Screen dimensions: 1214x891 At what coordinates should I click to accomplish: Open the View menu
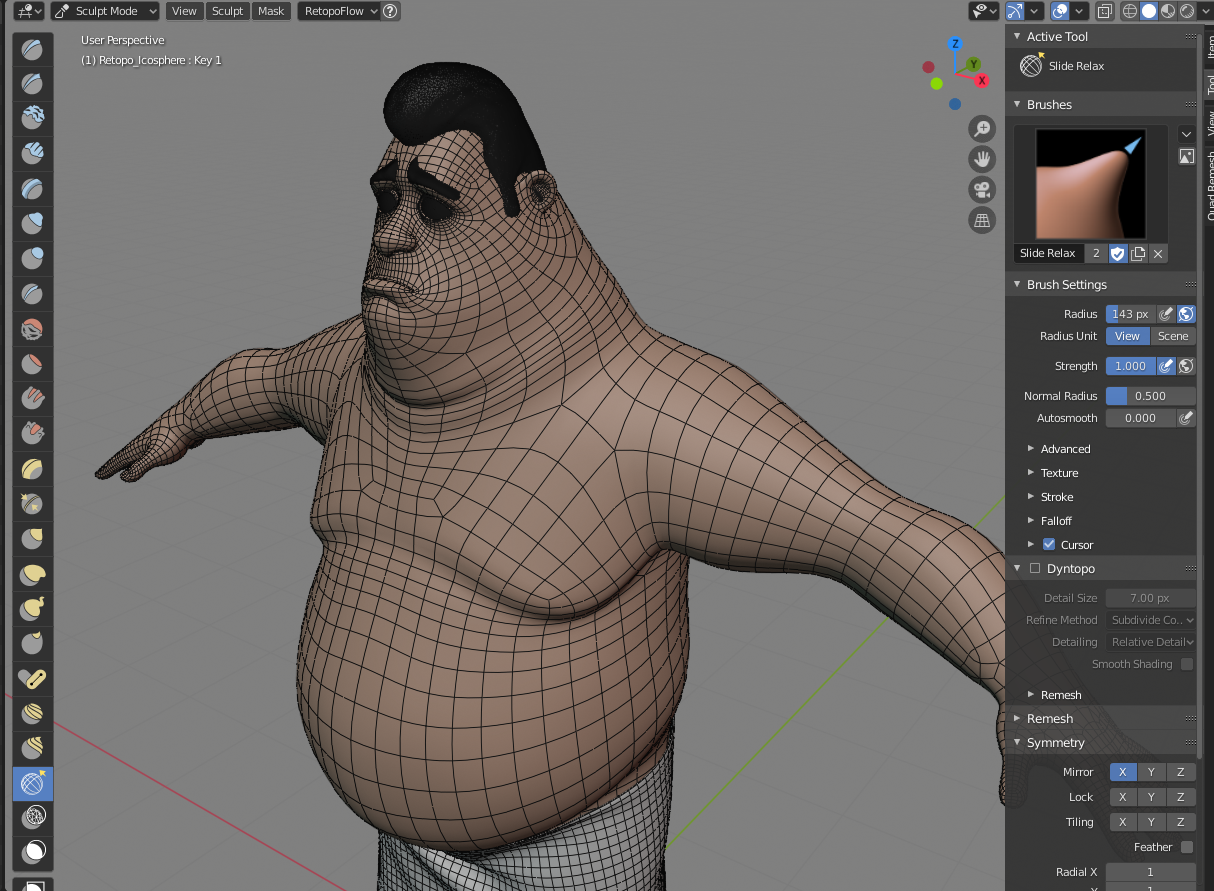184,11
